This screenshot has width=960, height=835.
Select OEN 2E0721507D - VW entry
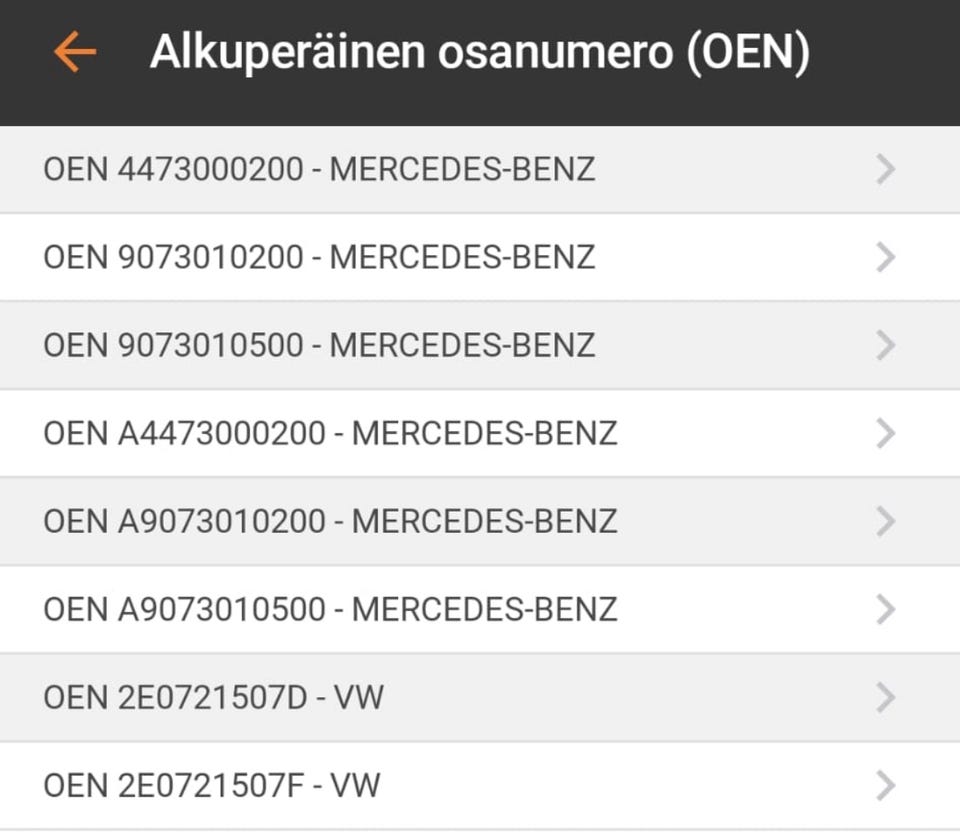pyautogui.click(x=213, y=698)
